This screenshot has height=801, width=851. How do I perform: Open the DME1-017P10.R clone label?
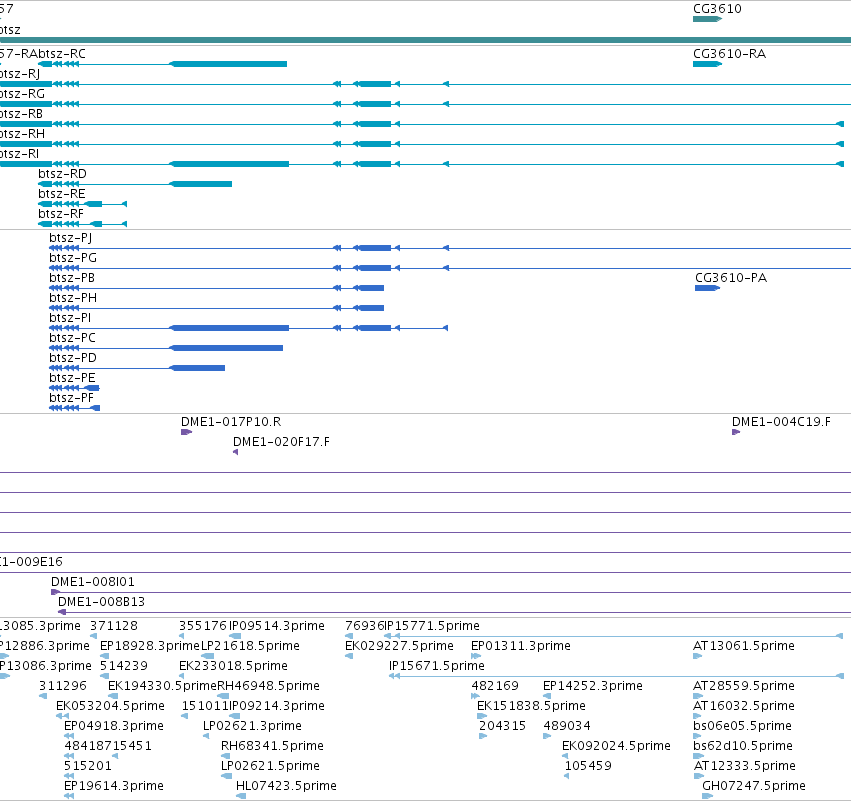click(231, 422)
